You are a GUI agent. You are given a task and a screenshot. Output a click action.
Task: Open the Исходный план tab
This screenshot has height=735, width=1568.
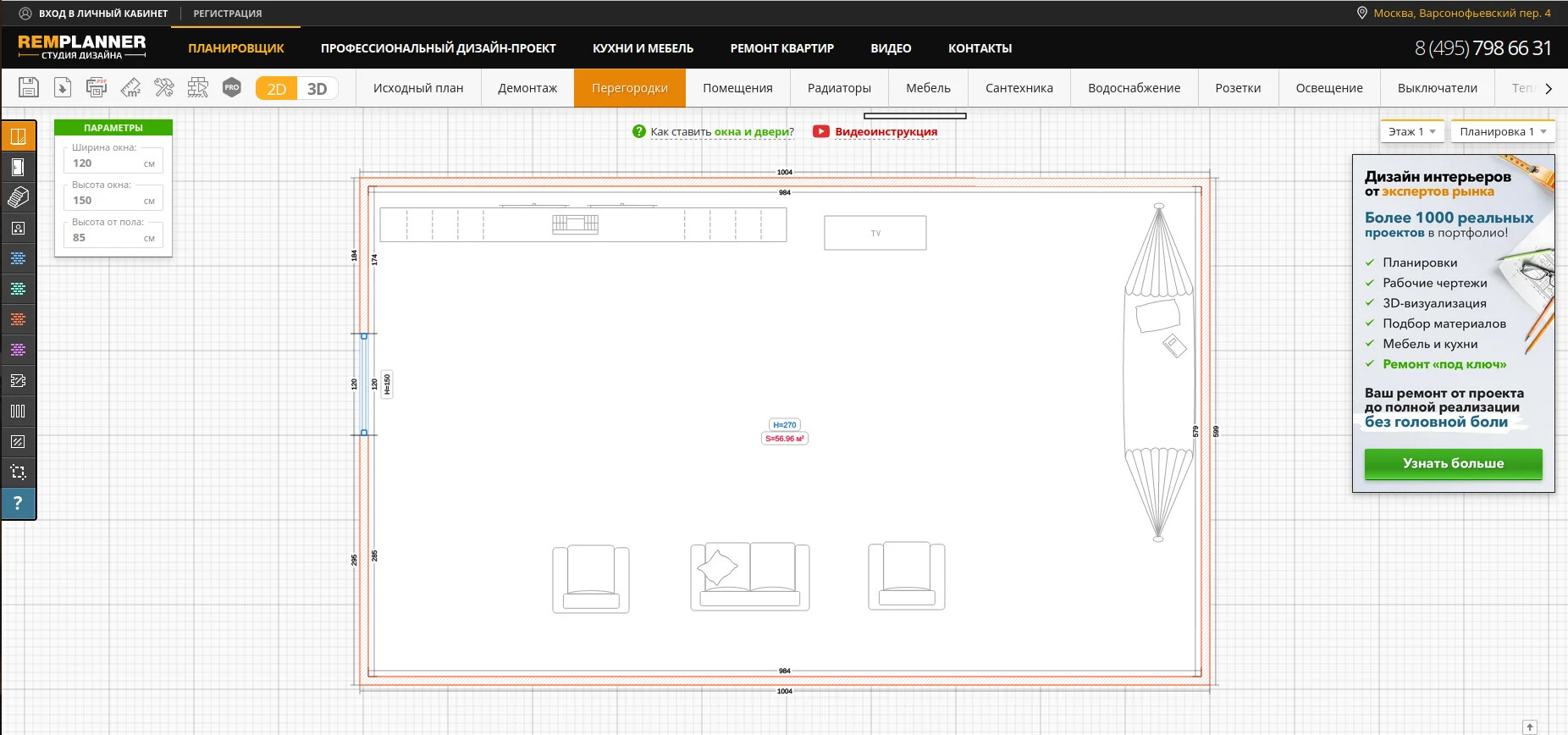(418, 88)
